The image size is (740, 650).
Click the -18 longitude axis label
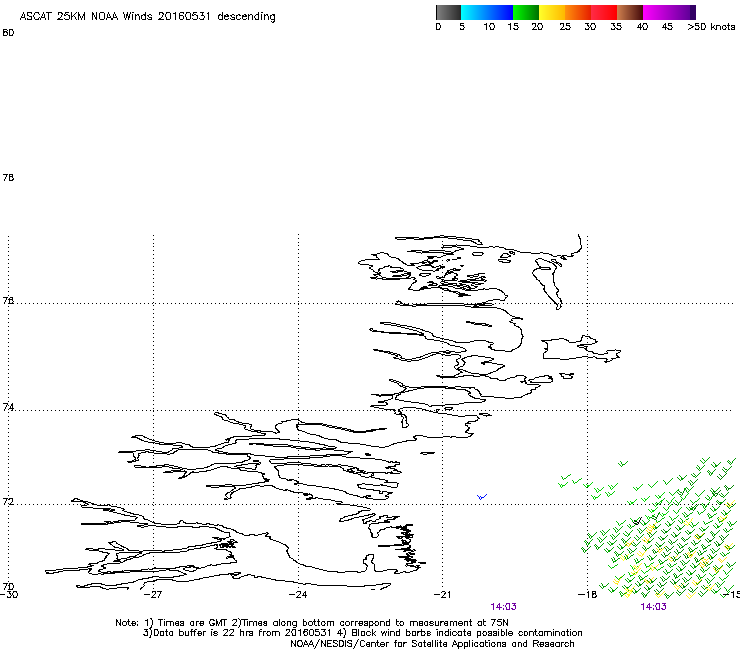[x=588, y=594]
